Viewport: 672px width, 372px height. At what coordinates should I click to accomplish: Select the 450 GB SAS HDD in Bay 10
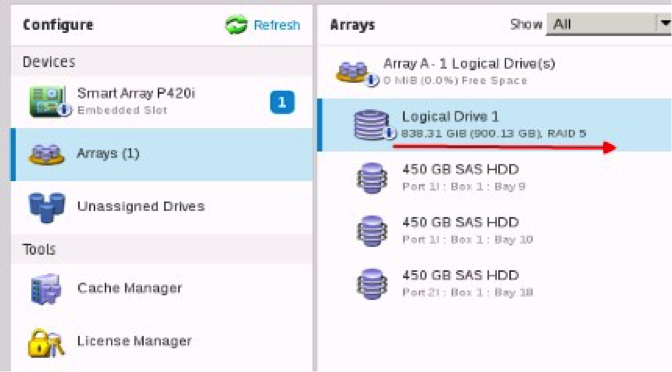click(460, 222)
